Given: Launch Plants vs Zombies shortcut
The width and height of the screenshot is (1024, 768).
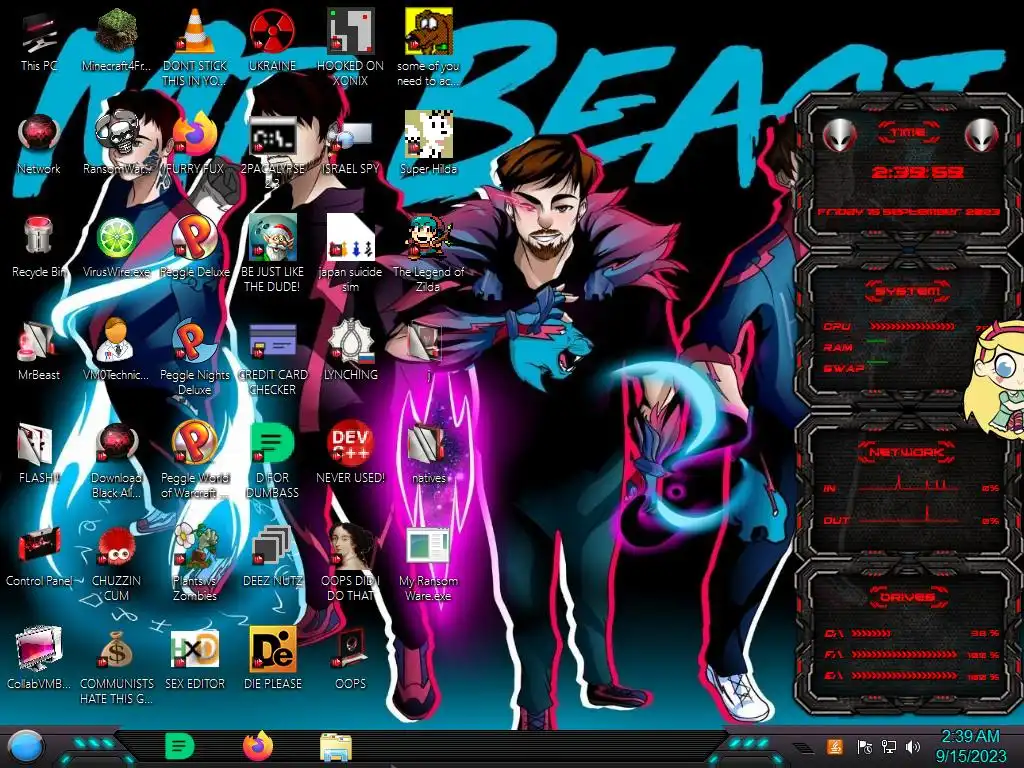Looking at the screenshot, I should [195, 546].
